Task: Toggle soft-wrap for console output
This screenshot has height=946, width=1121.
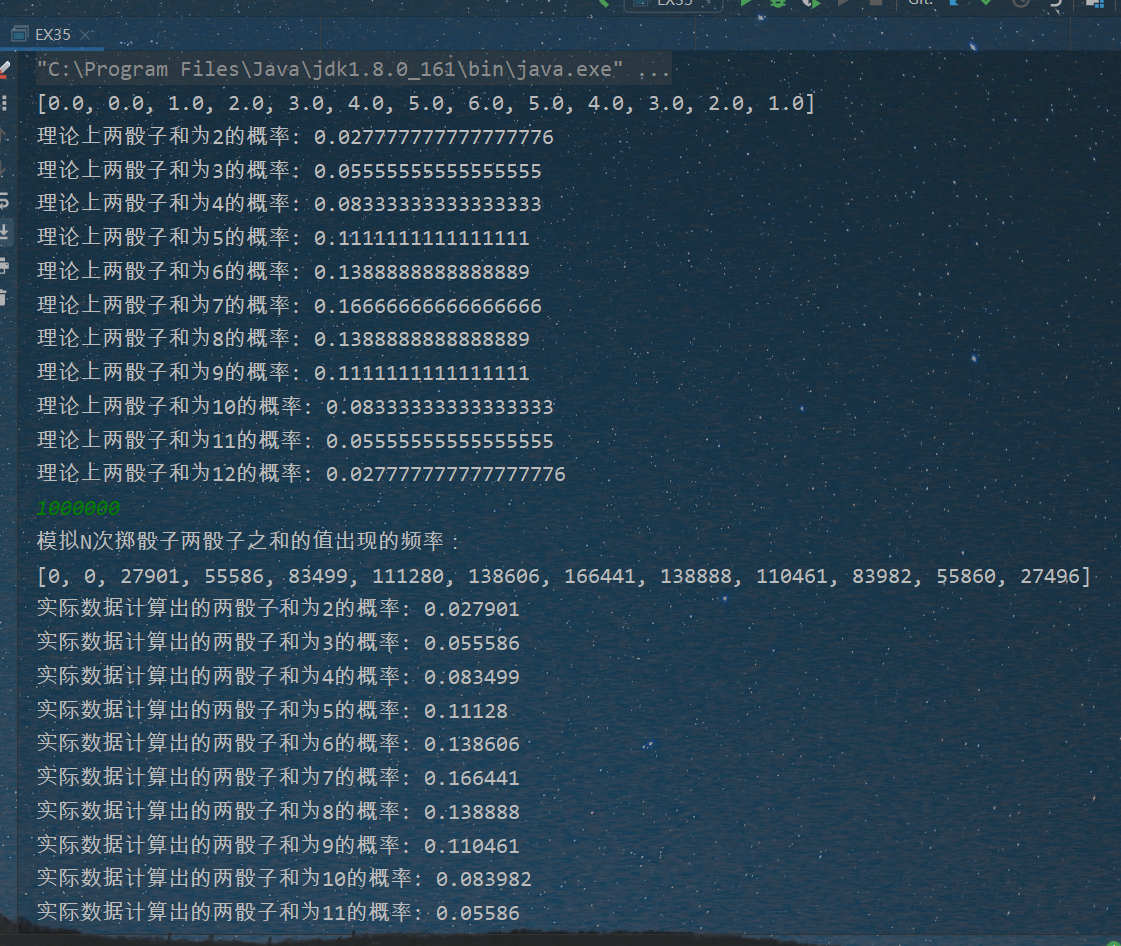Action: click(4, 201)
